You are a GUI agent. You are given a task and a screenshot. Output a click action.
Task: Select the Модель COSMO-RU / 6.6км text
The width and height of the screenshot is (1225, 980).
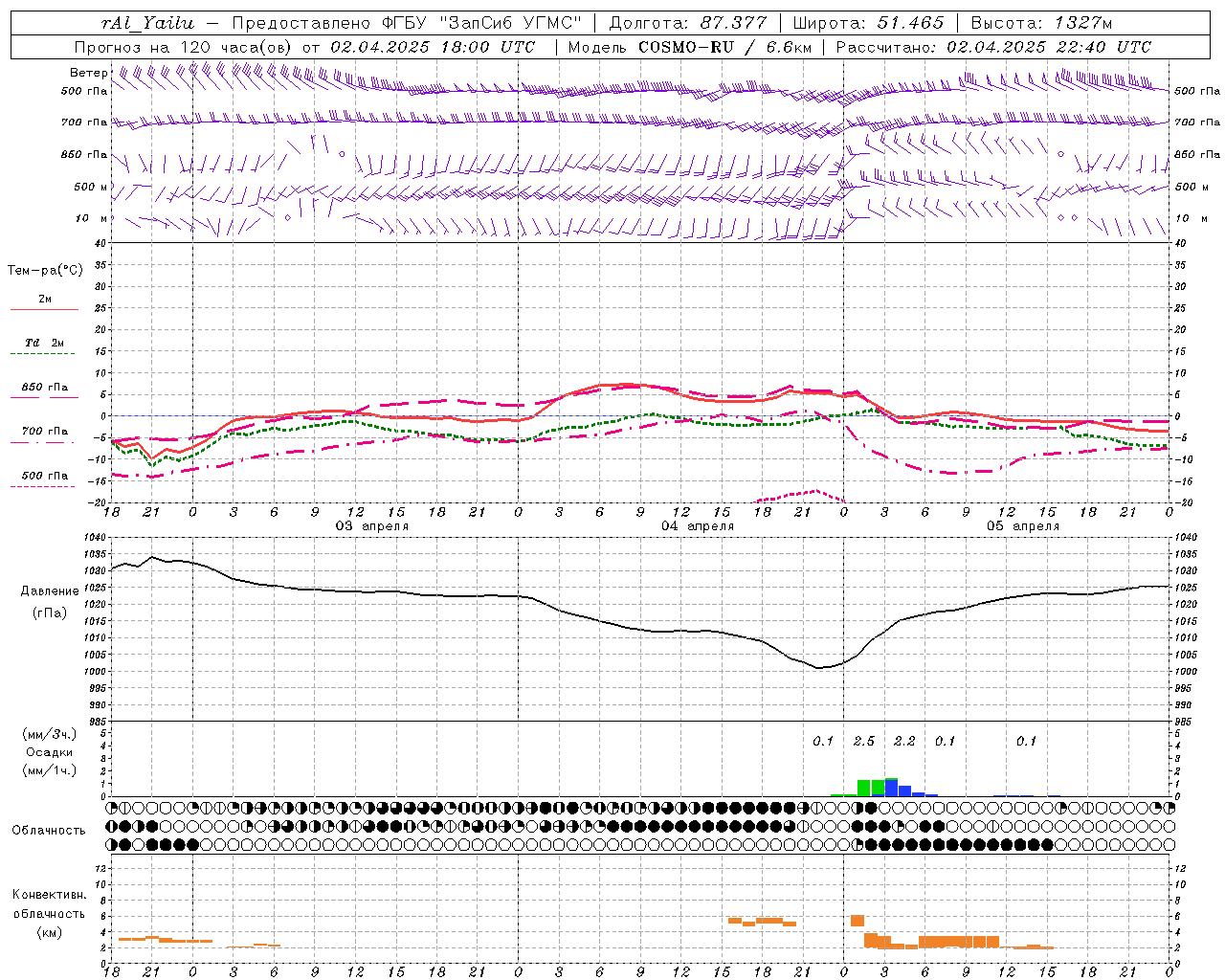[690, 47]
